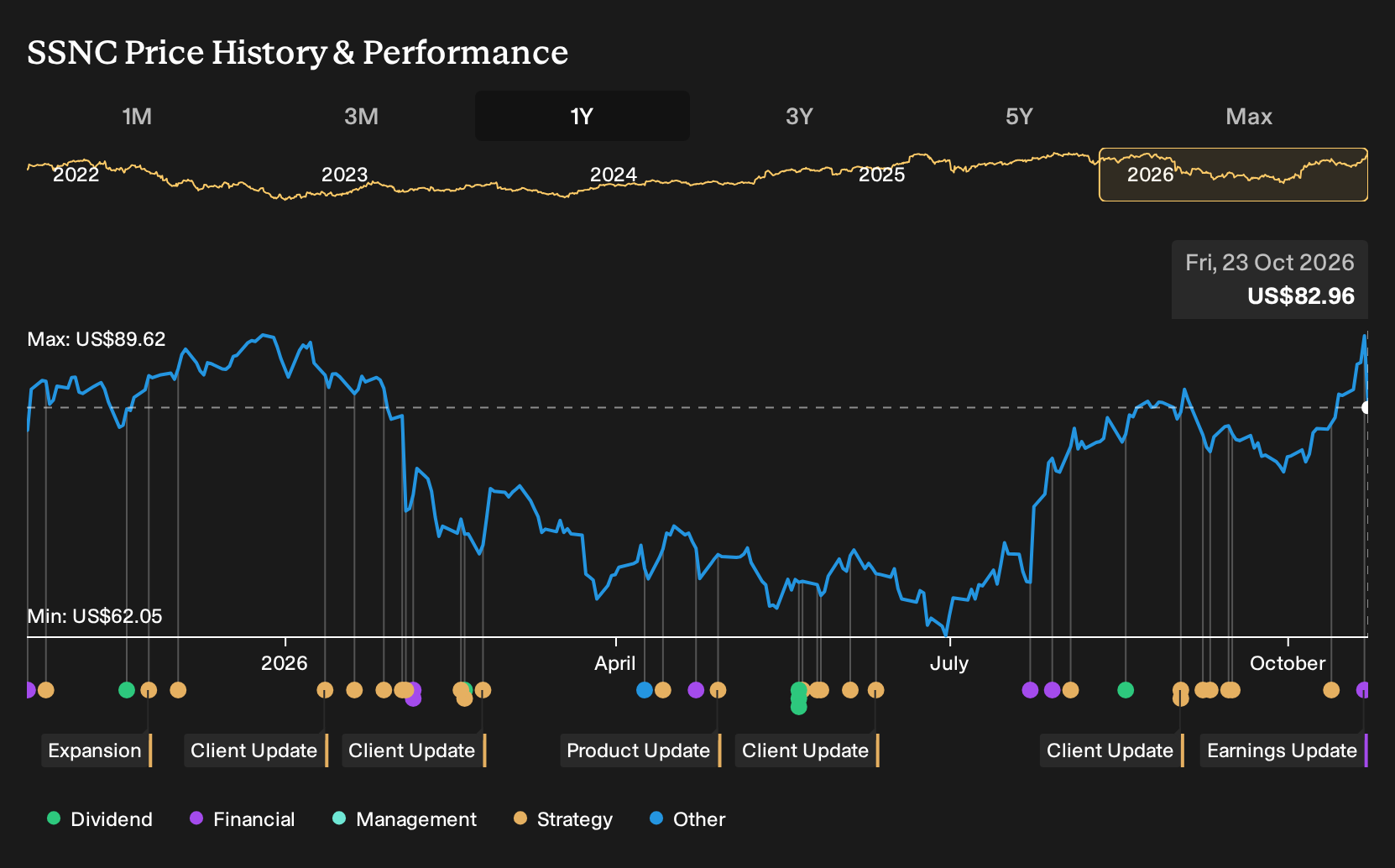Toggle Strategy events in the legend

coord(563,819)
